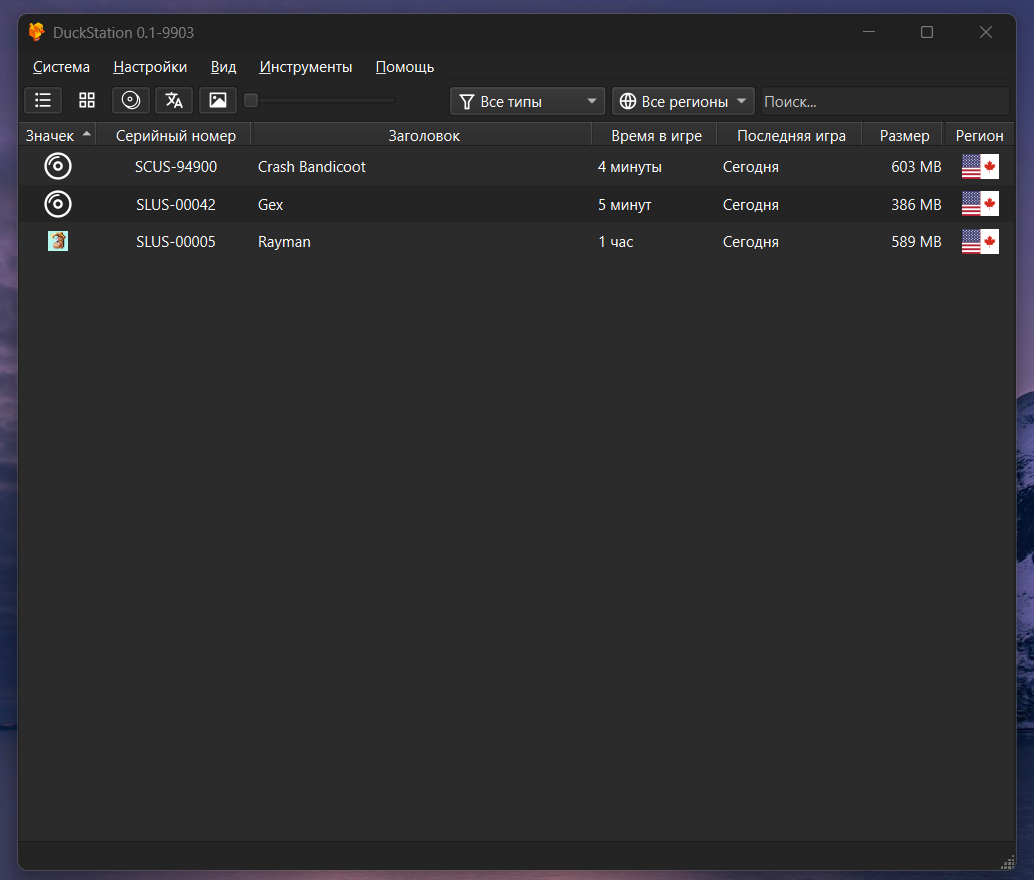
Task: Open the "Все регионы" dropdown
Action: coord(683,102)
